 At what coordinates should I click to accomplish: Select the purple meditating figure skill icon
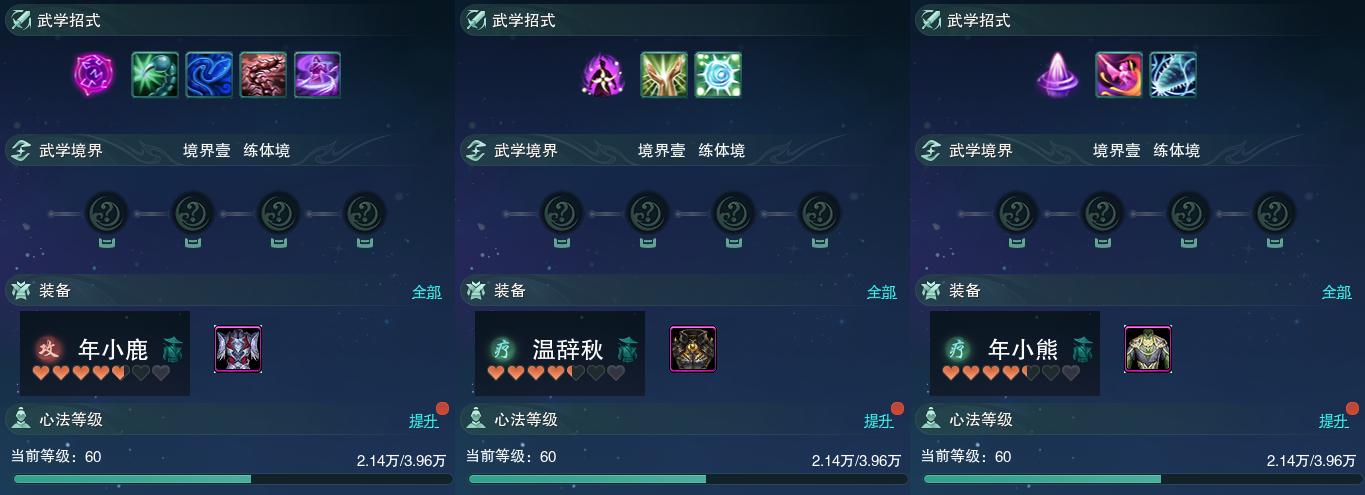(603, 75)
